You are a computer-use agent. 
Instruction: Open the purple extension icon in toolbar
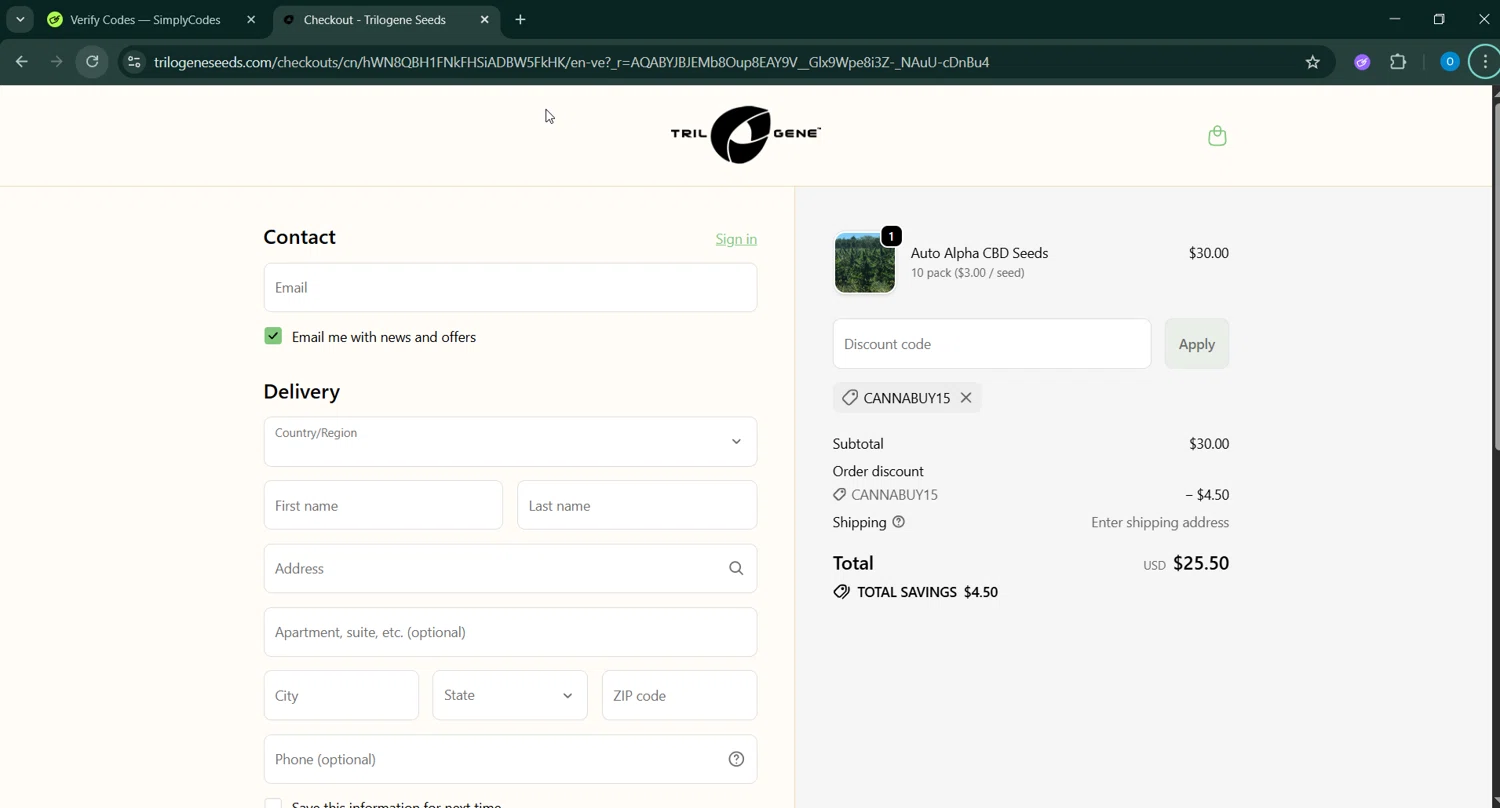(1362, 62)
